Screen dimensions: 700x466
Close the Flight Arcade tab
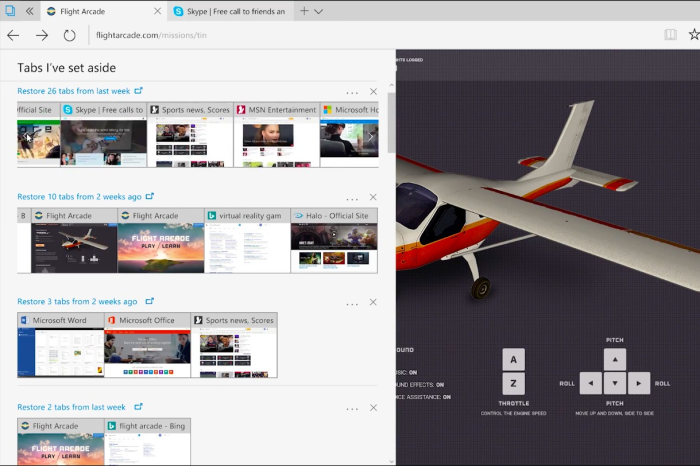tap(157, 11)
